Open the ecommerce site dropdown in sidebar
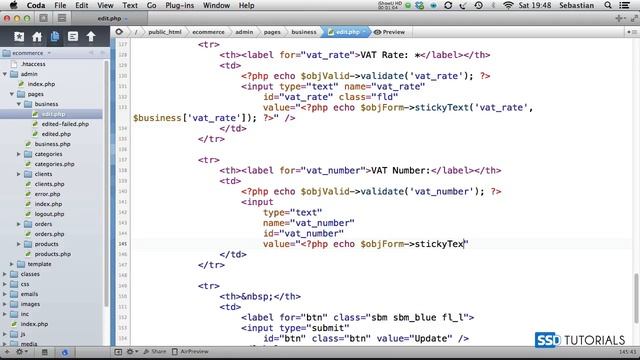The width and height of the screenshot is (640, 360). tap(27, 53)
